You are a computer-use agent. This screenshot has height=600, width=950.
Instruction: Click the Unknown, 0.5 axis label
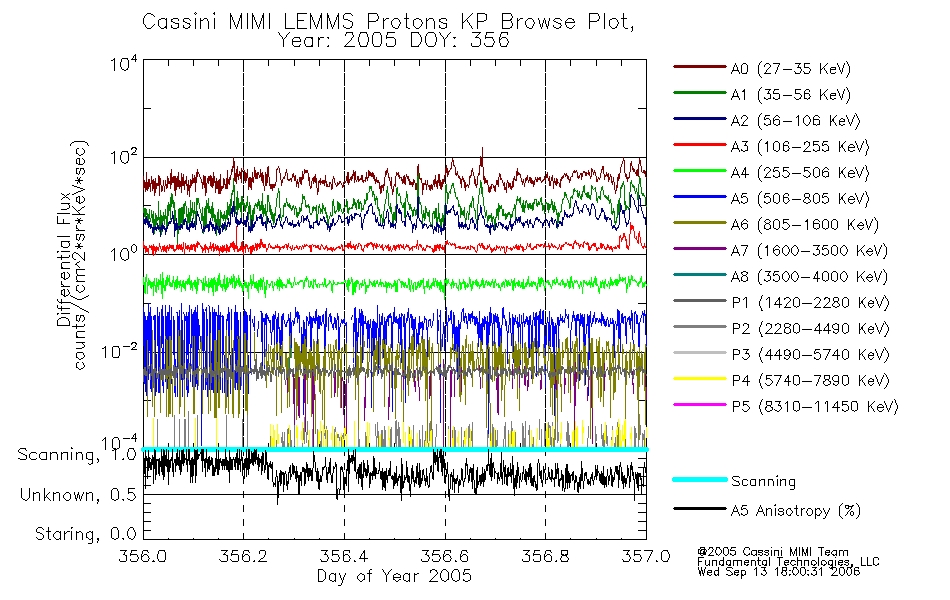pos(78,495)
